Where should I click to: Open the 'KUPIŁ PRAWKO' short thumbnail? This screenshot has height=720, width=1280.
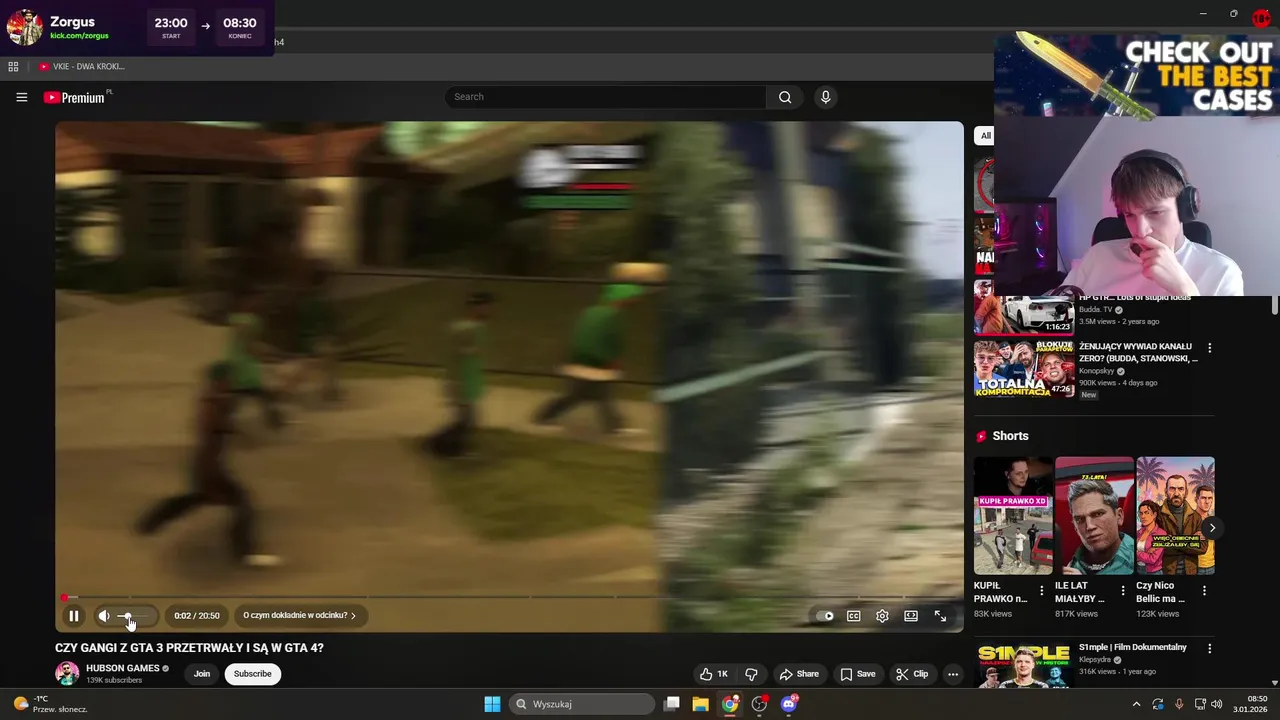tap(1013, 516)
